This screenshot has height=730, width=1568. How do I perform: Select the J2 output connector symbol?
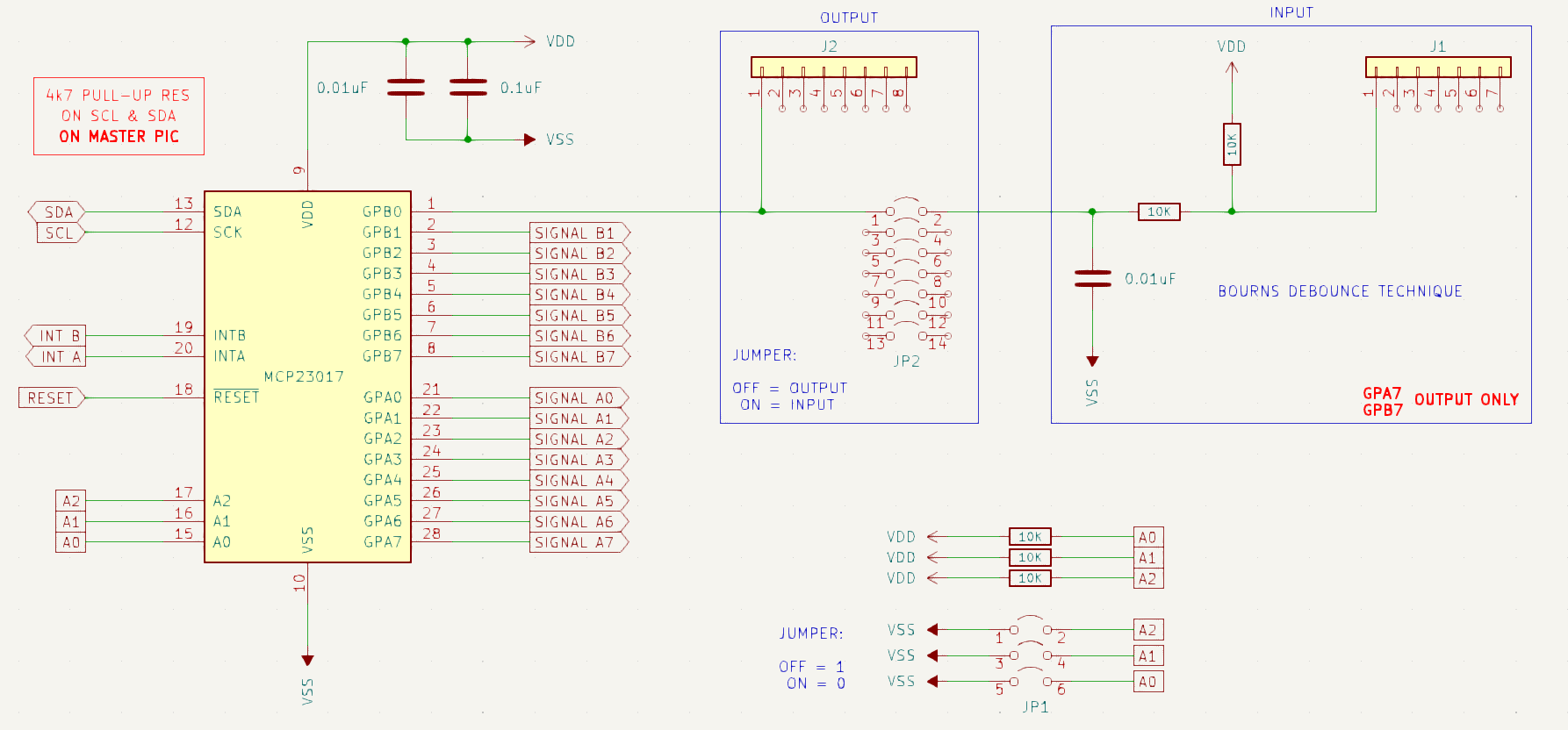[833, 68]
